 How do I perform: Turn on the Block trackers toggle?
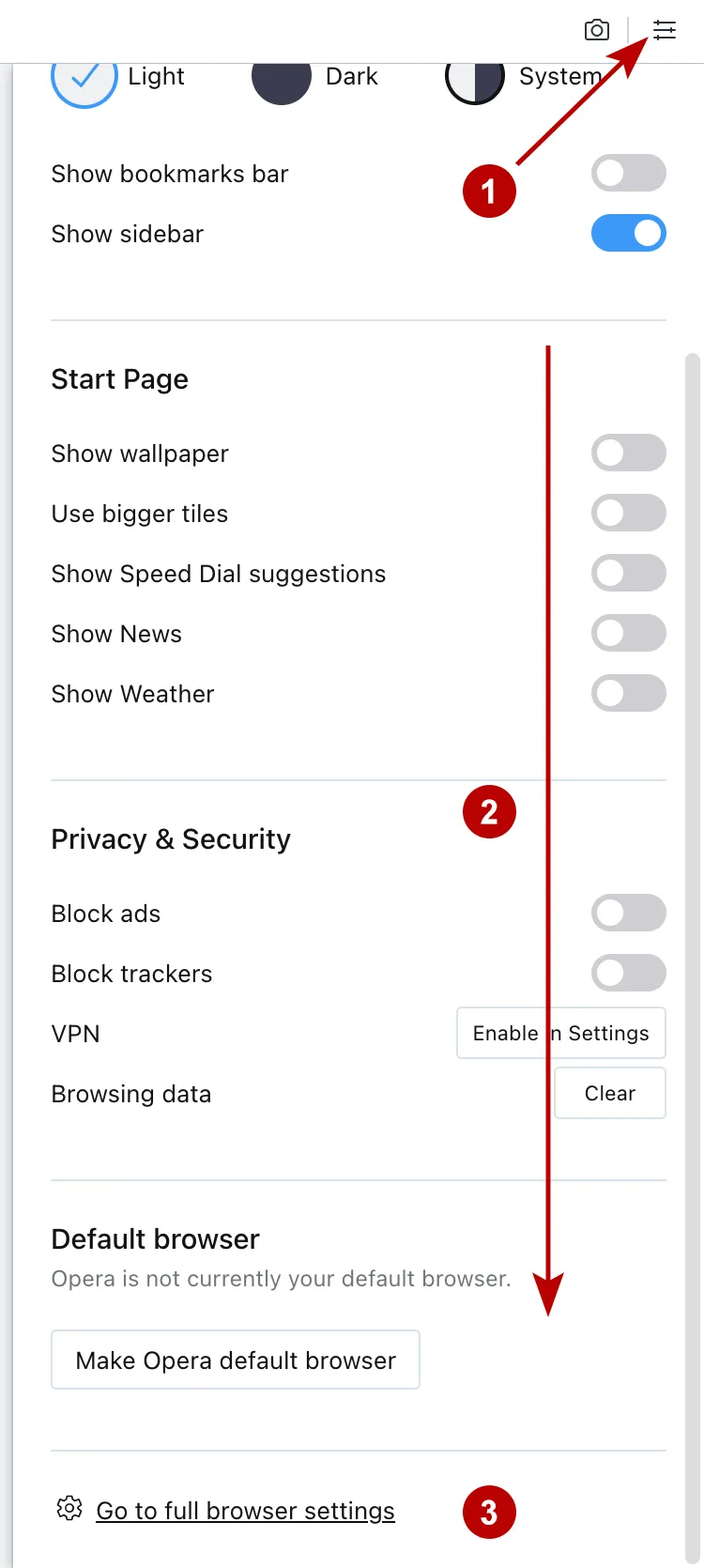pos(629,973)
